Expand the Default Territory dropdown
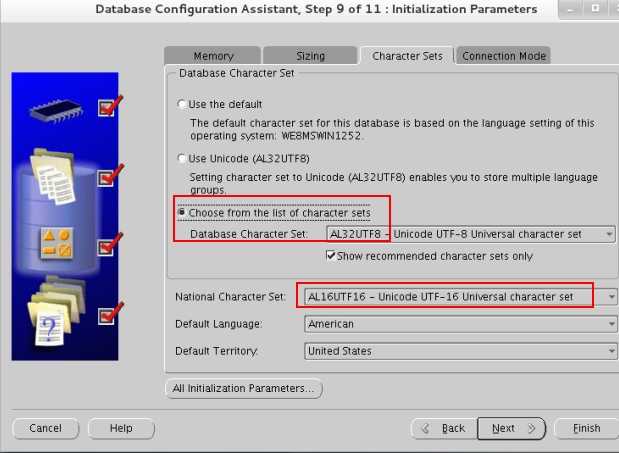This screenshot has width=619, height=453. click(461, 351)
